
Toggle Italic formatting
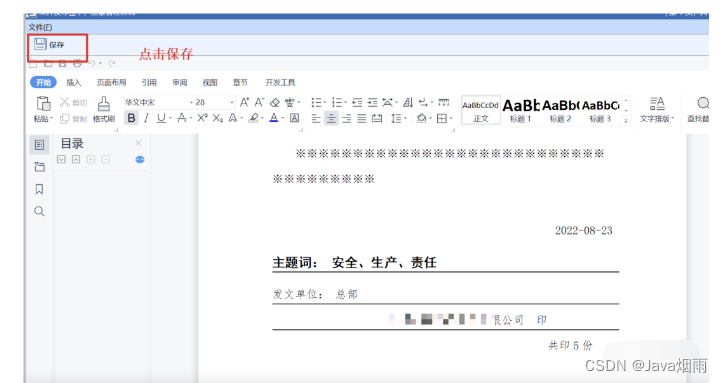146,118
